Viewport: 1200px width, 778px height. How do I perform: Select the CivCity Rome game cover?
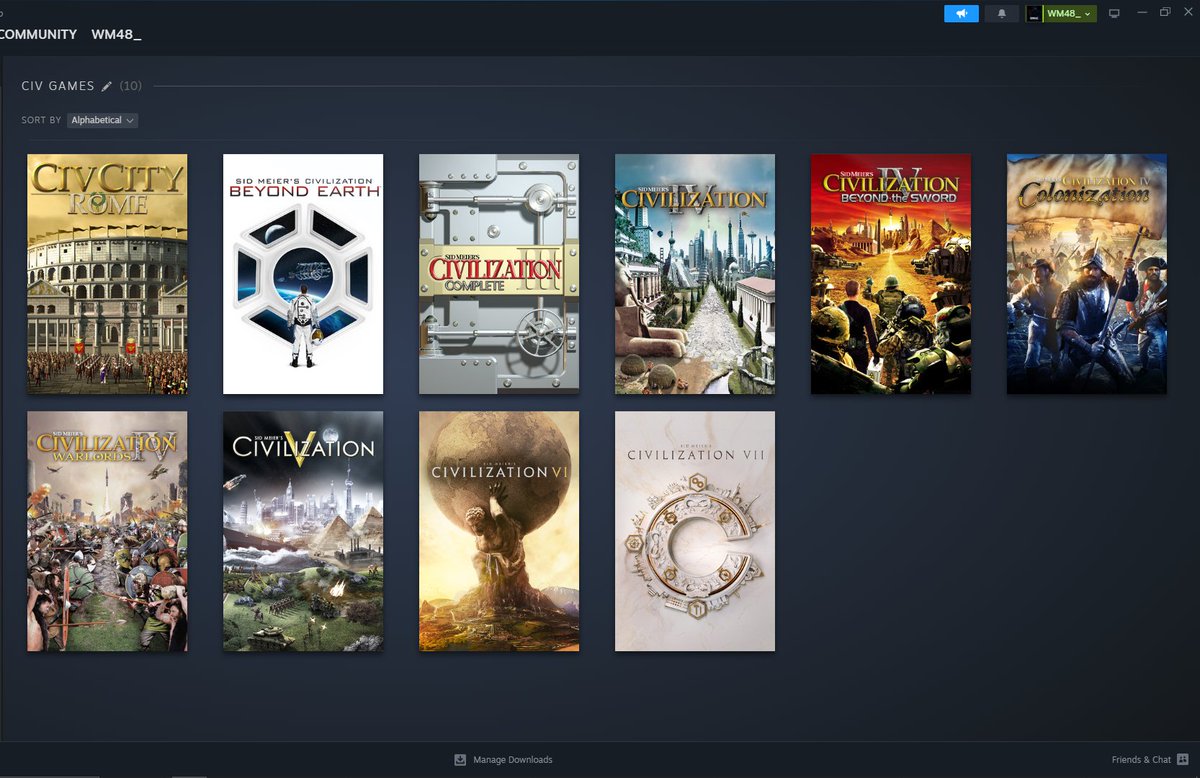pos(107,274)
